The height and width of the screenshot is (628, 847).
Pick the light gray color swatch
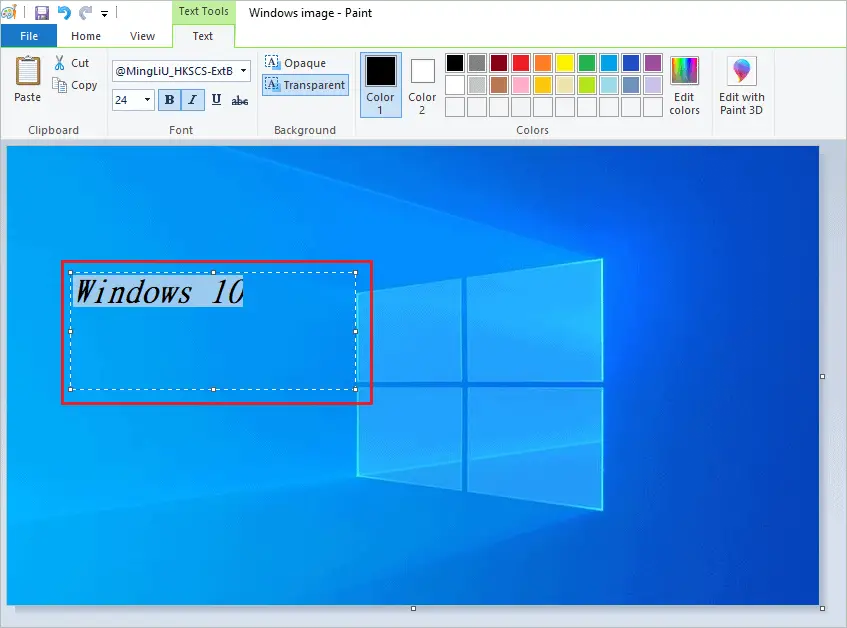pyautogui.click(x=477, y=85)
